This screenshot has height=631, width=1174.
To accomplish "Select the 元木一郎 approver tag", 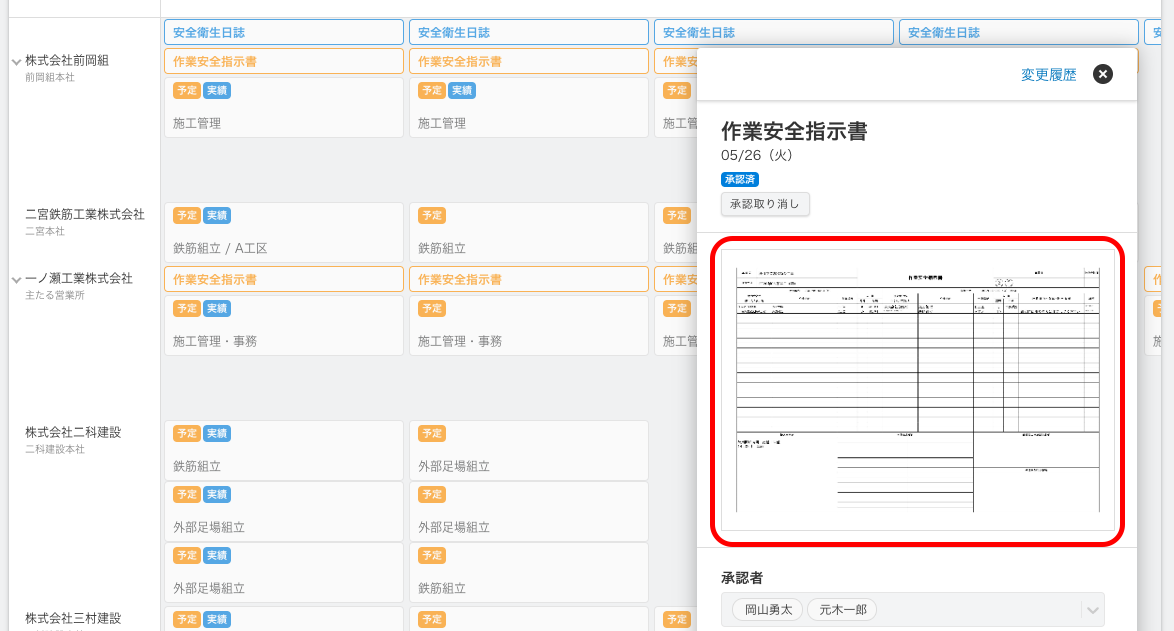I will (x=842, y=610).
